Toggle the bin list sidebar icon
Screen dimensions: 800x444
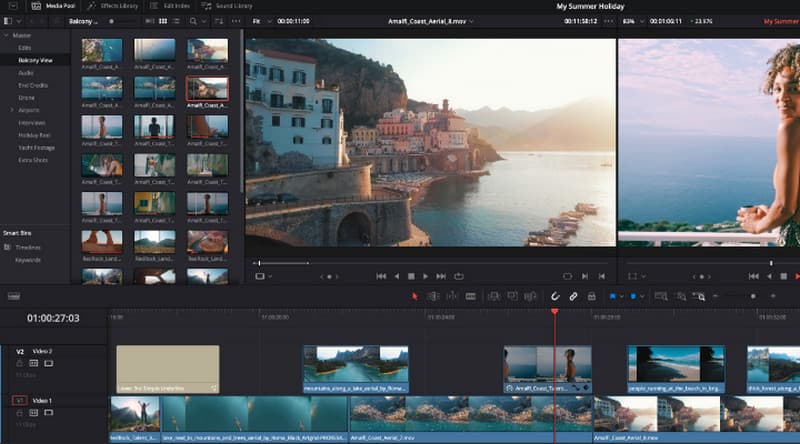pos(8,21)
